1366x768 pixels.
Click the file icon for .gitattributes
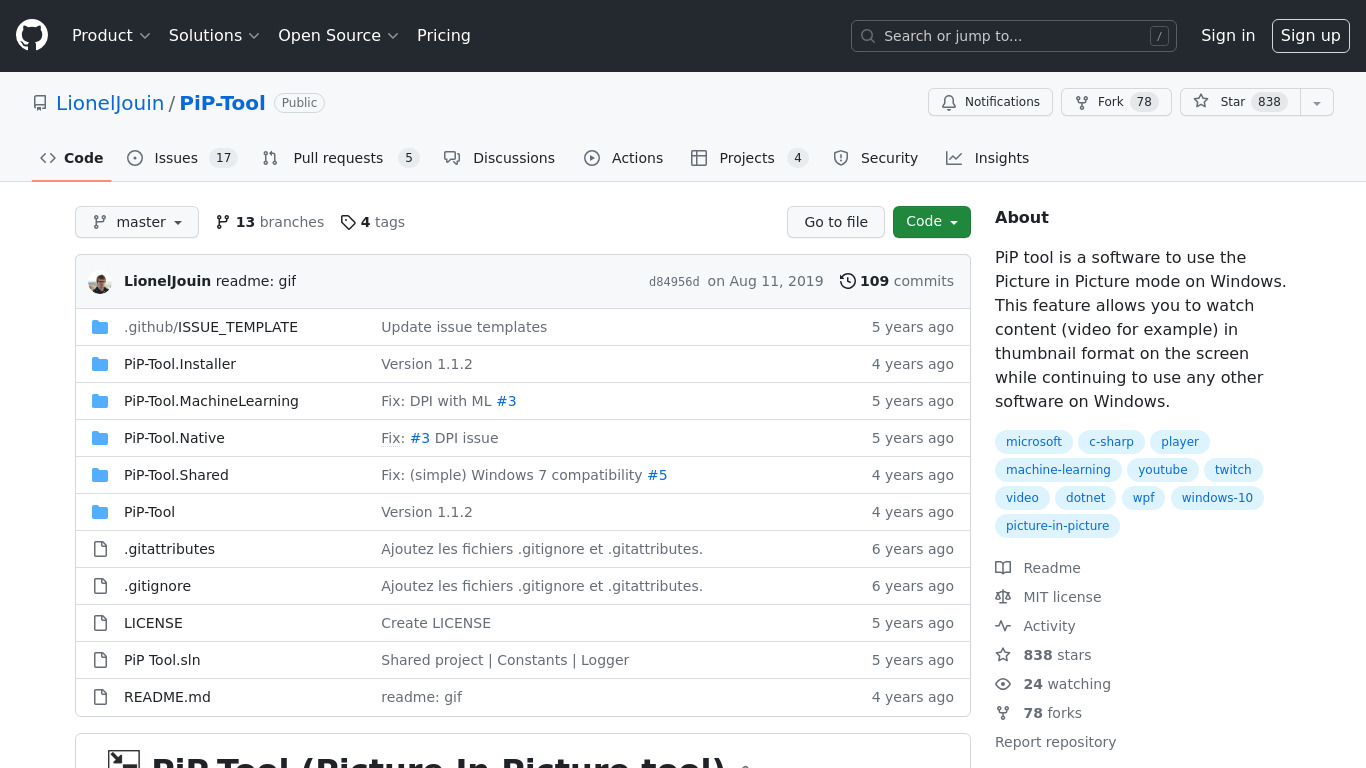(x=100, y=549)
